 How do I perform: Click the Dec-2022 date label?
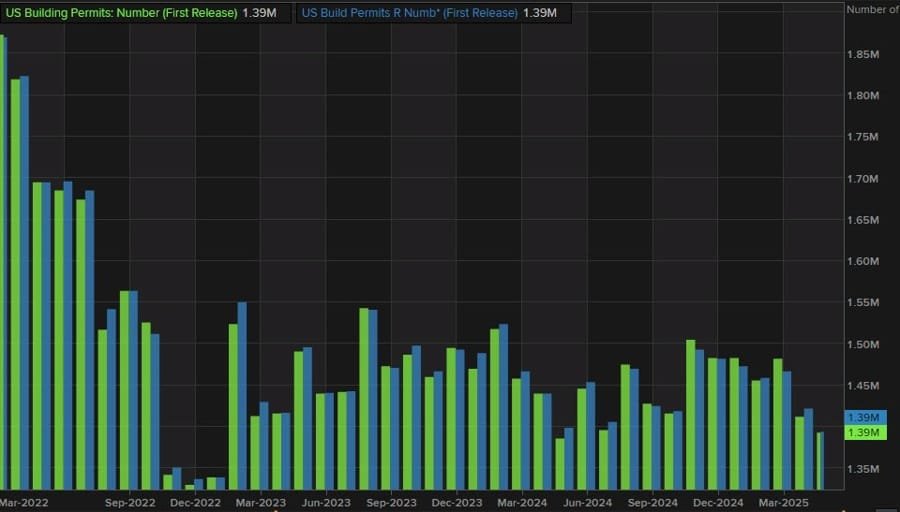[x=196, y=503]
